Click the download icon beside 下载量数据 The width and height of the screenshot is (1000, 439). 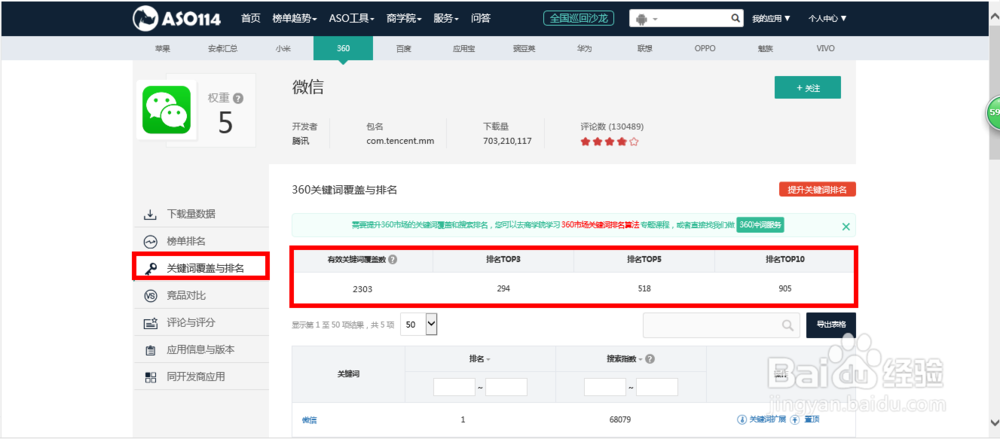coord(150,214)
